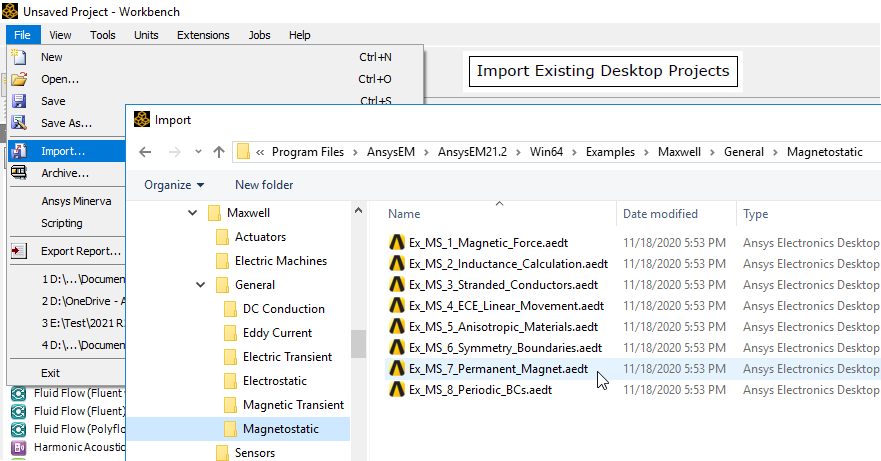
Task: Click Win64 in the breadcrumb path
Action: [x=546, y=152]
